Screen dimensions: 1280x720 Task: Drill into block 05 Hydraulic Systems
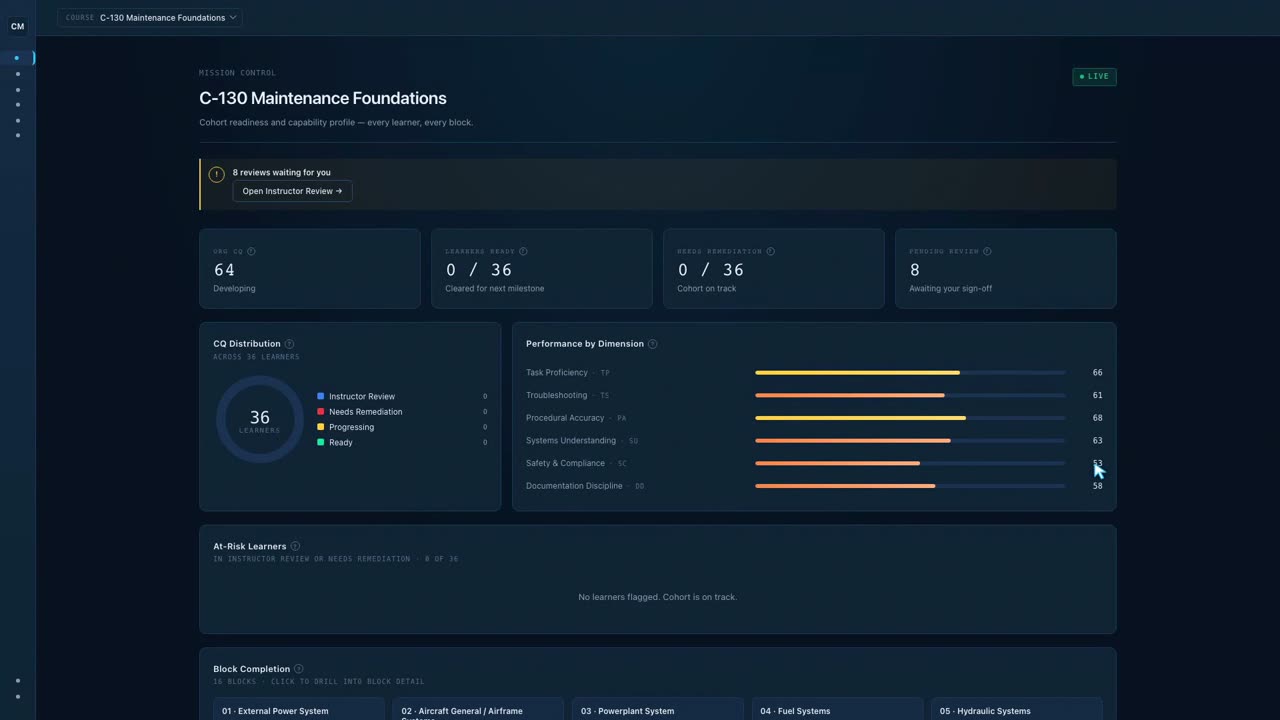pos(1016,710)
